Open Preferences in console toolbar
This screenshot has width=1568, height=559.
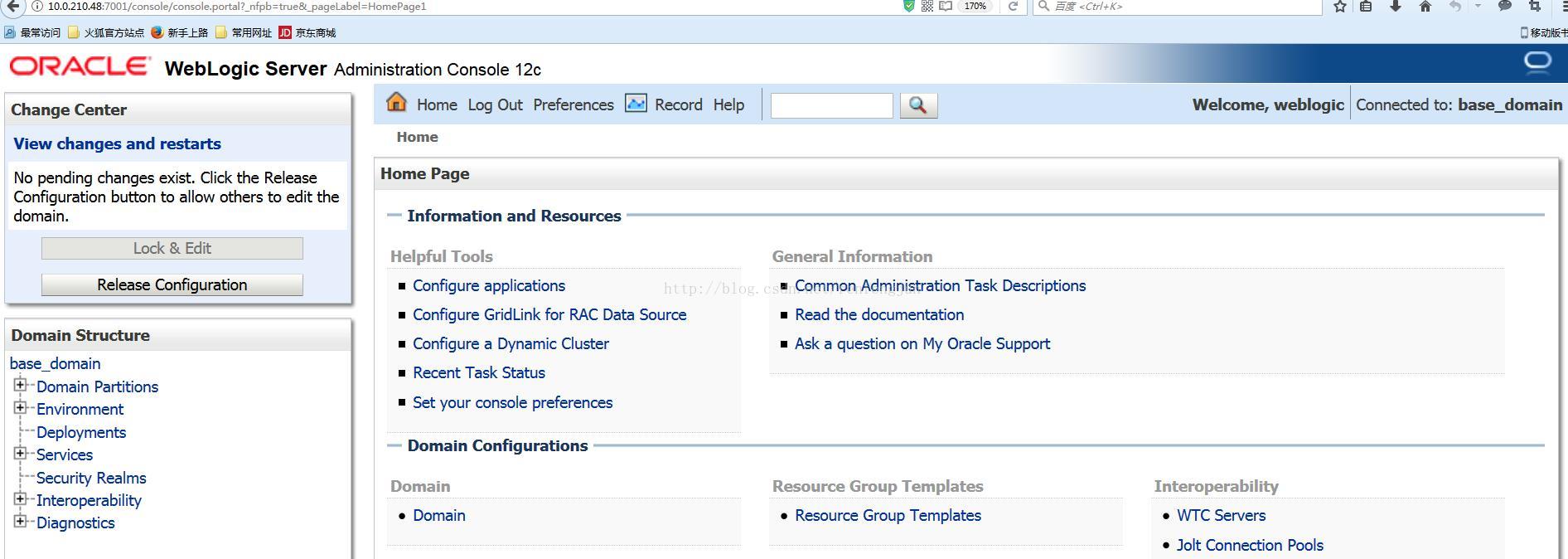[573, 105]
